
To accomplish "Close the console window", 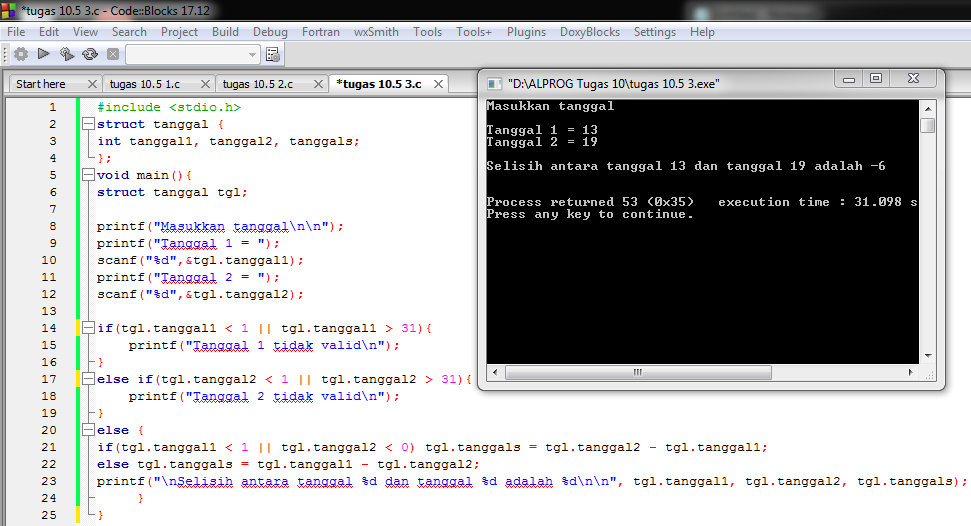I will coord(913,79).
